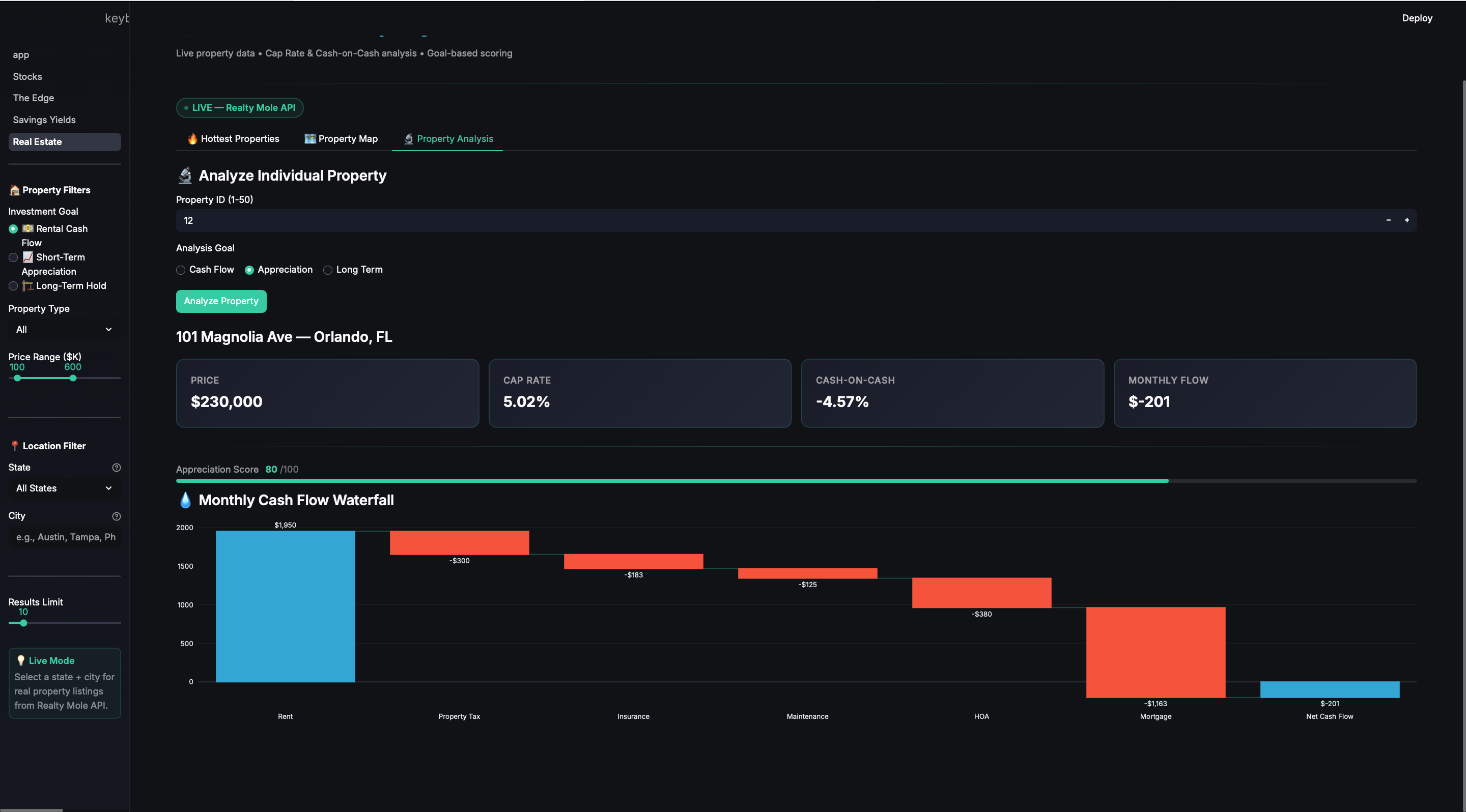Image resolution: width=1466 pixels, height=812 pixels.
Task: Click the pin icon next to Location Filter
Action: tap(14, 446)
